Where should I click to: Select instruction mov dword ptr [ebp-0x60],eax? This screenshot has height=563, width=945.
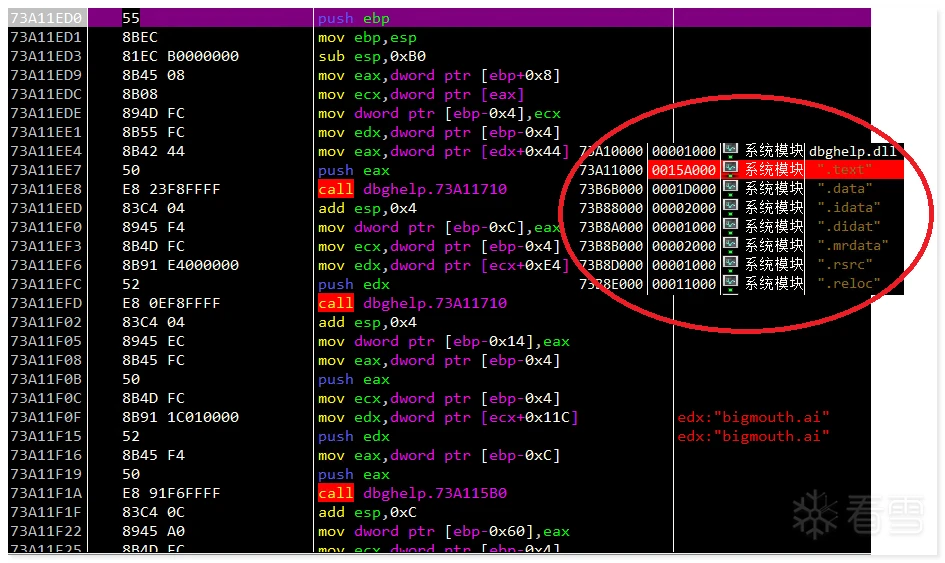point(444,531)
